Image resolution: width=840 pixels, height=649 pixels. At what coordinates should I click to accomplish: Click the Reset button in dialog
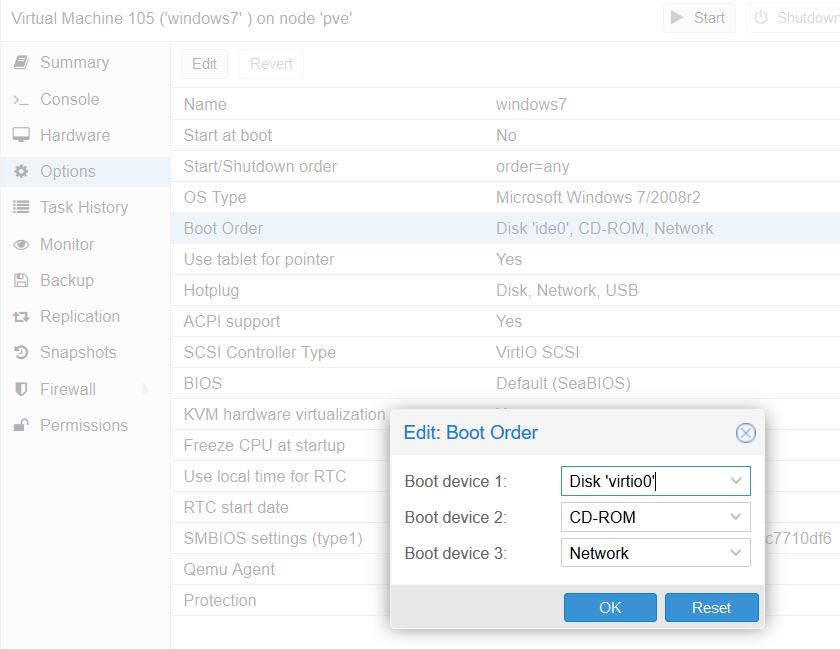pos(711,607)
